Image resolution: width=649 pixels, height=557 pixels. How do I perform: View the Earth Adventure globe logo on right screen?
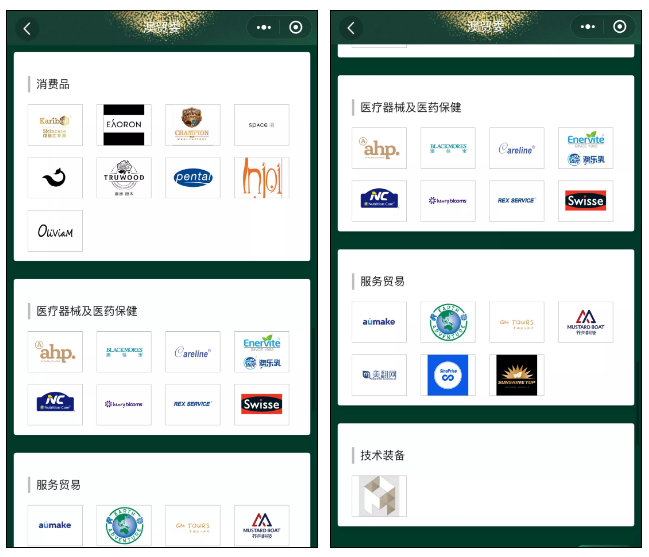click(x=448, y=322)
